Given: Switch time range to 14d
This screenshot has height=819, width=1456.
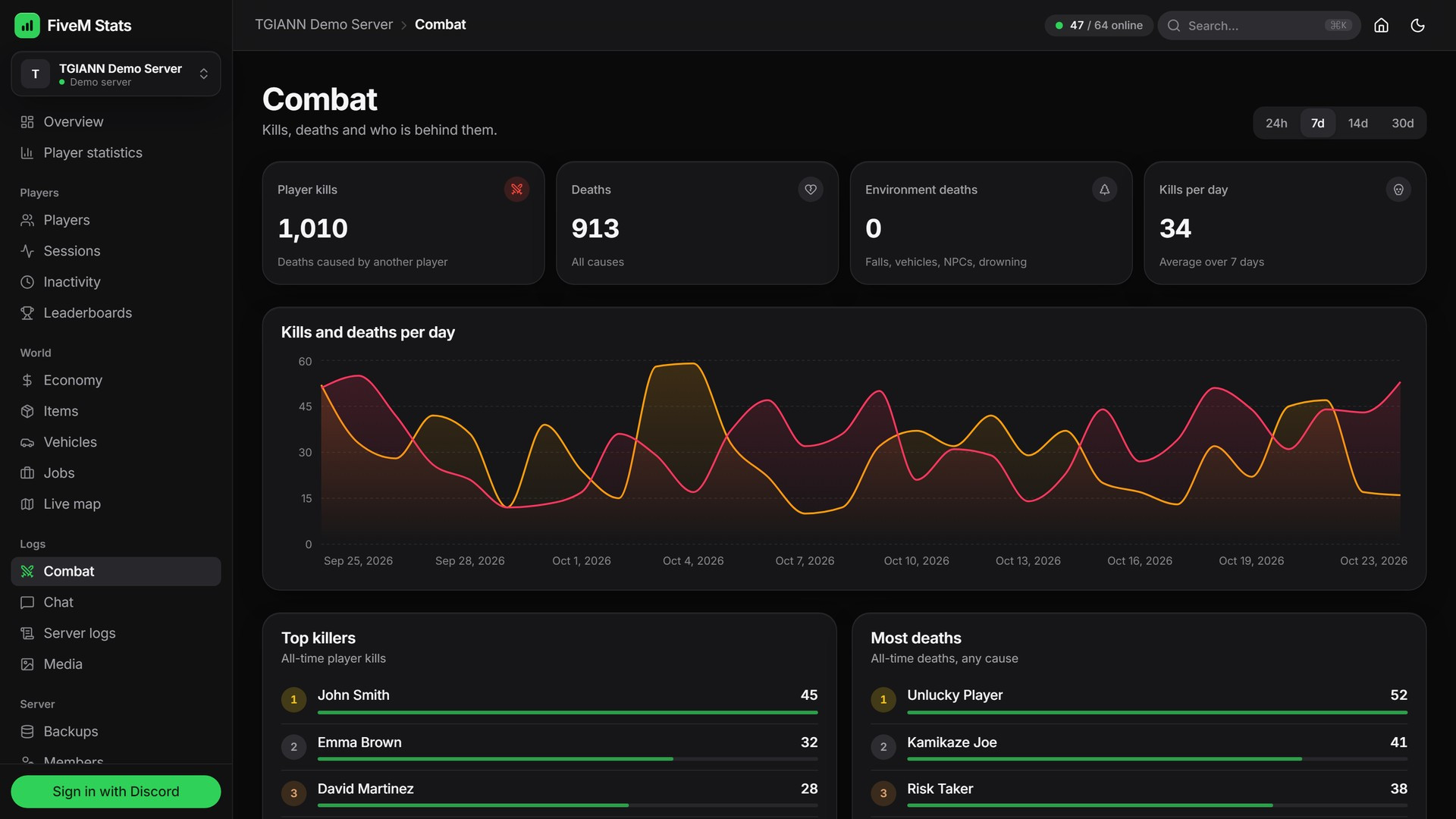Looking at the screenshot, I should pos(1357,123).
